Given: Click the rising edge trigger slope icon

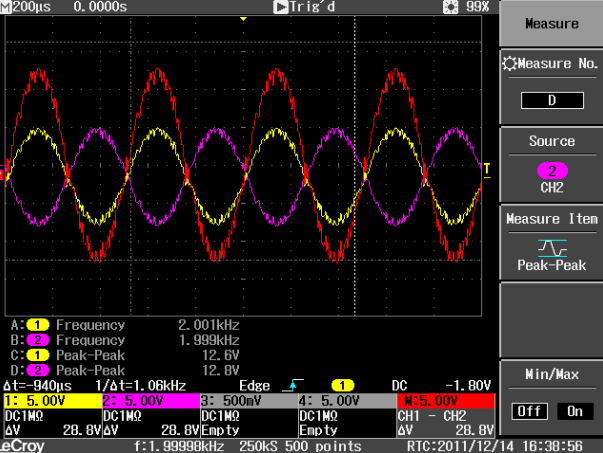Looking at the screenshot, I should pyautogui.click(x=293, y=385).
